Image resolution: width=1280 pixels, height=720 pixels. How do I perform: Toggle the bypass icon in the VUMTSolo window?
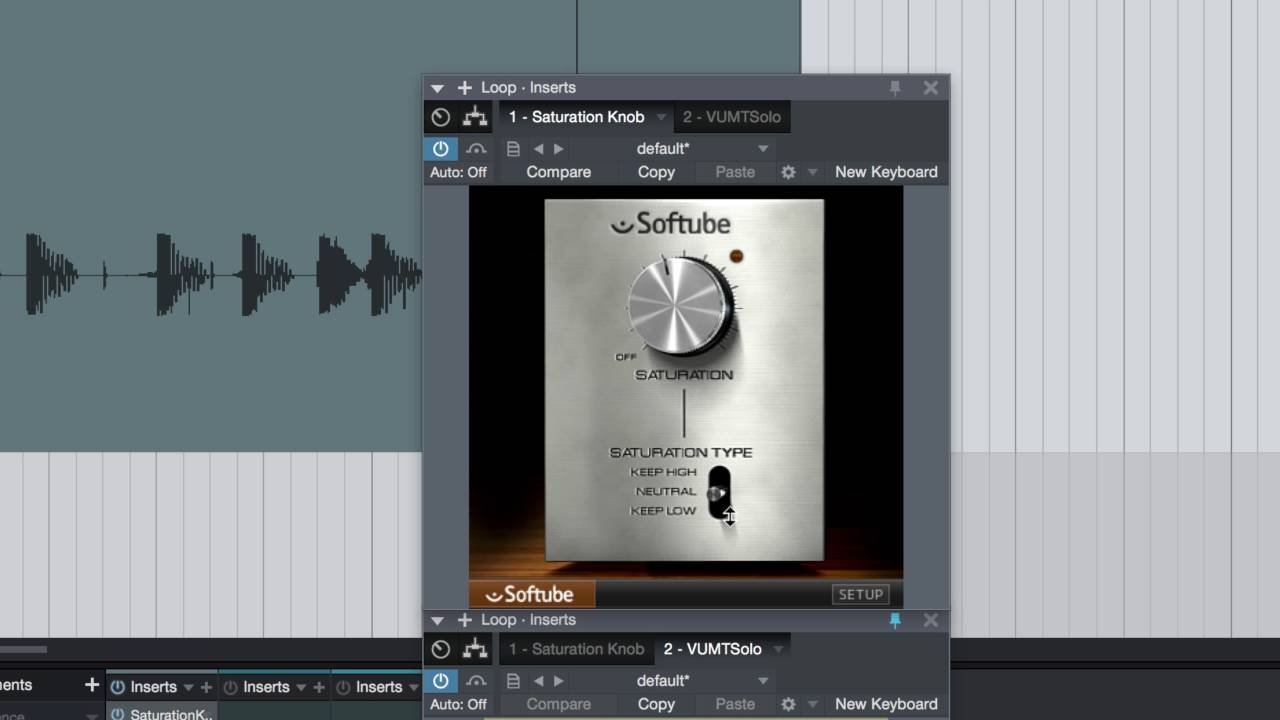pos(476,681)
